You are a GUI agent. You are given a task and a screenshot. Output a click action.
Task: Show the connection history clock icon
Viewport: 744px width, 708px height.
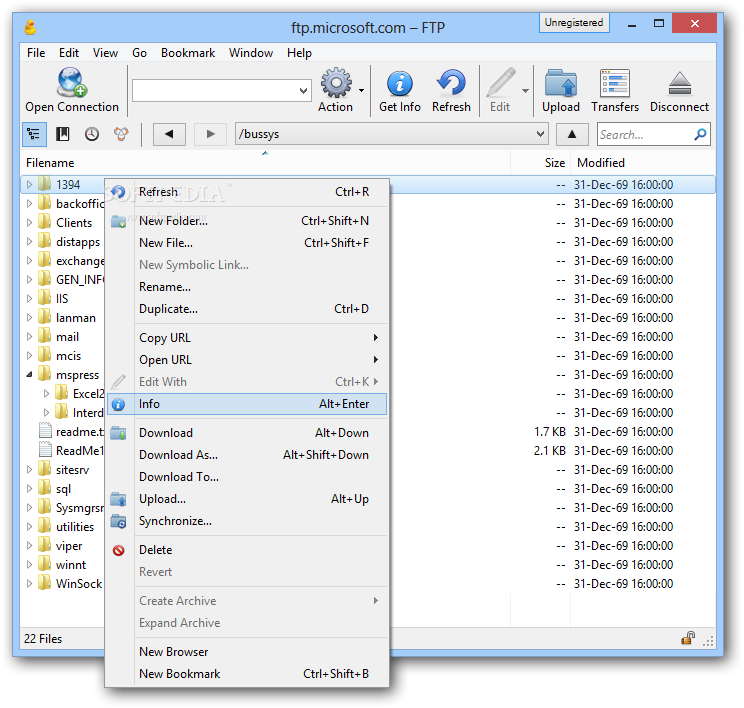click(92, 134)
